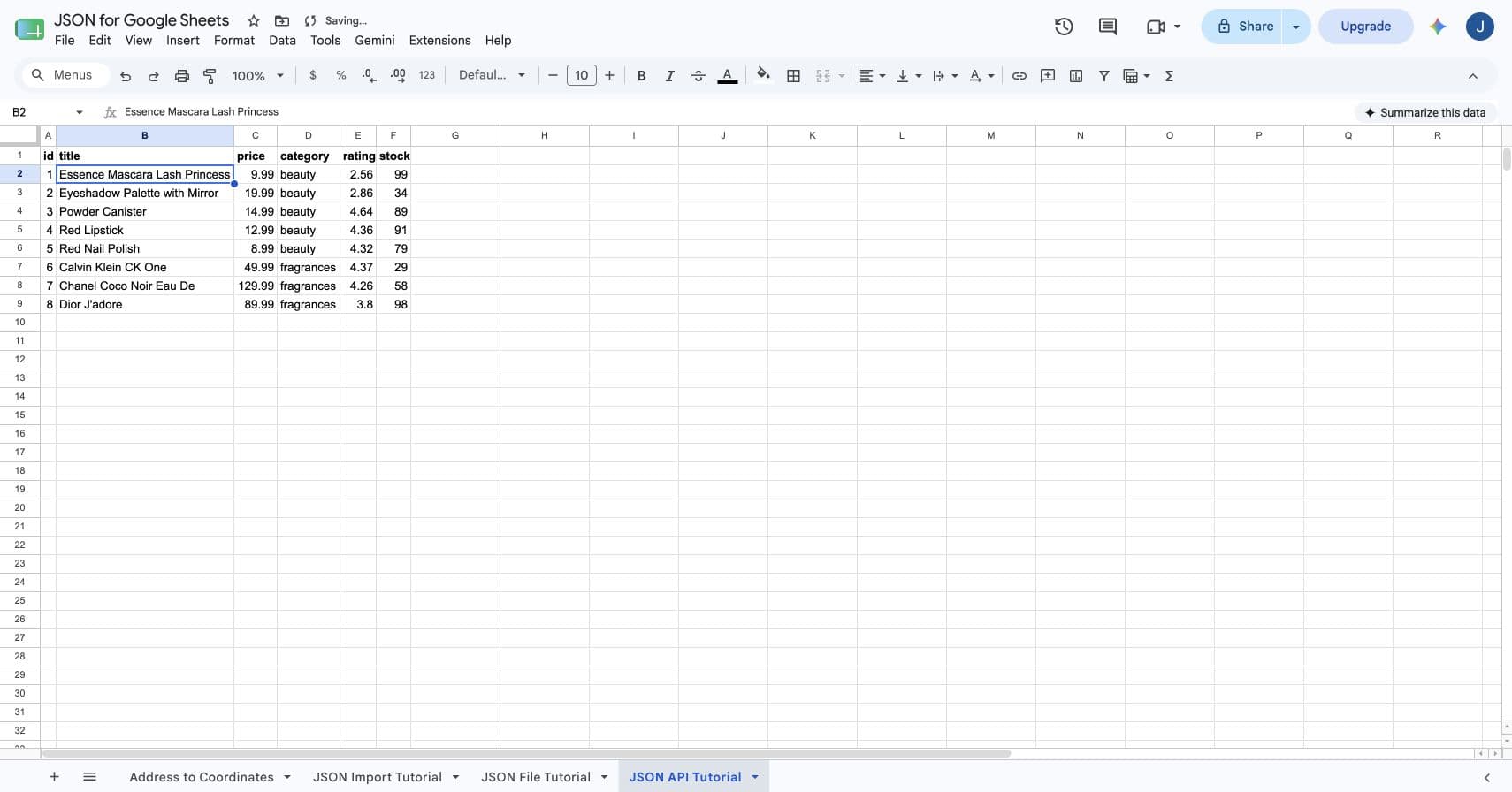The image size is (1512, 792).
Task: Open the Borders tool
Action: [x=794, y=76]
